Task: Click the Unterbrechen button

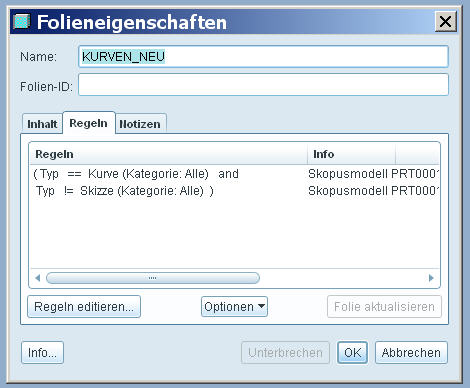Action: click(x=285, y=353)
